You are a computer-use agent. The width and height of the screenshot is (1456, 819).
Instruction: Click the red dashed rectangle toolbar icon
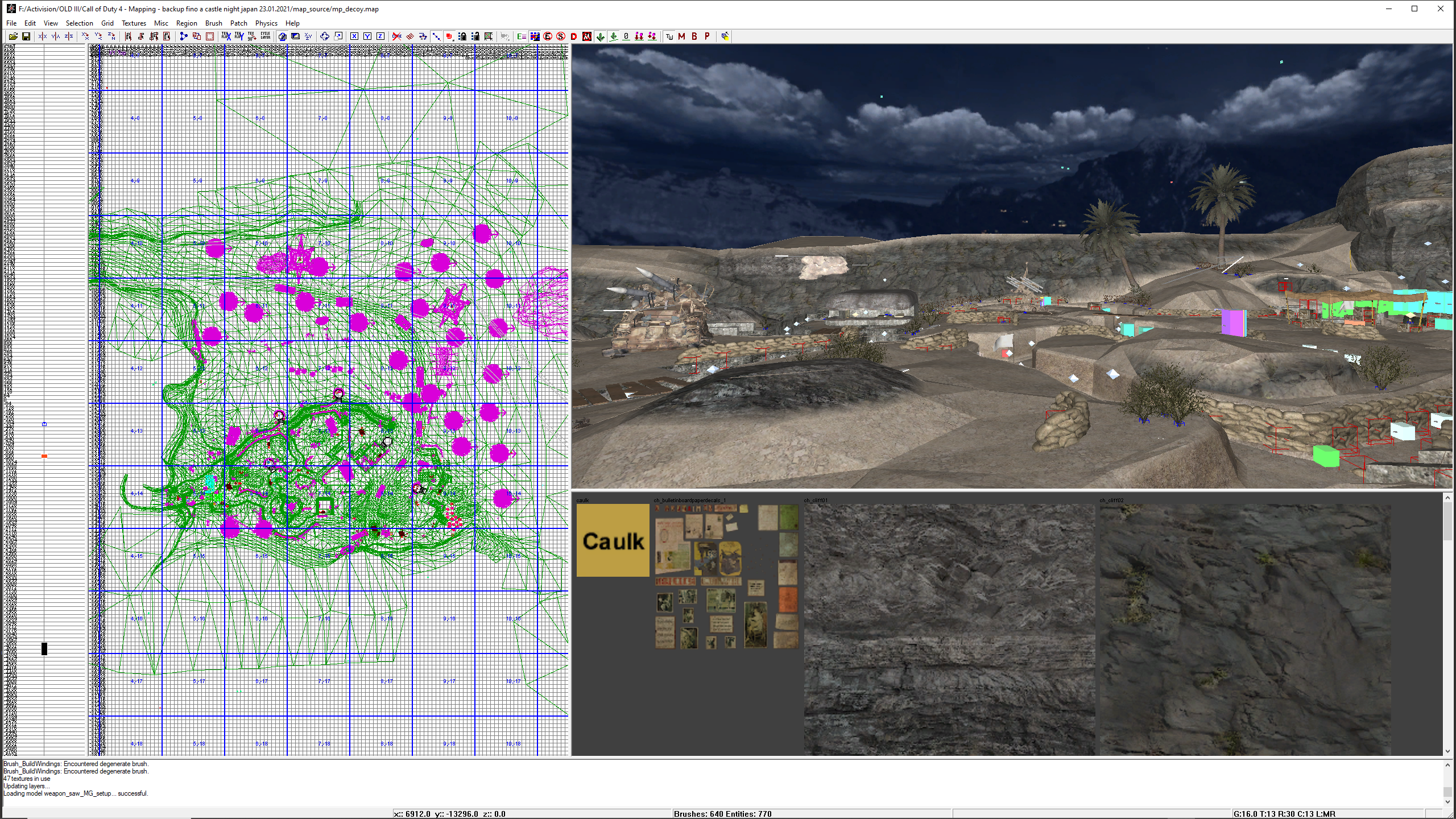[x=210, y=36]
